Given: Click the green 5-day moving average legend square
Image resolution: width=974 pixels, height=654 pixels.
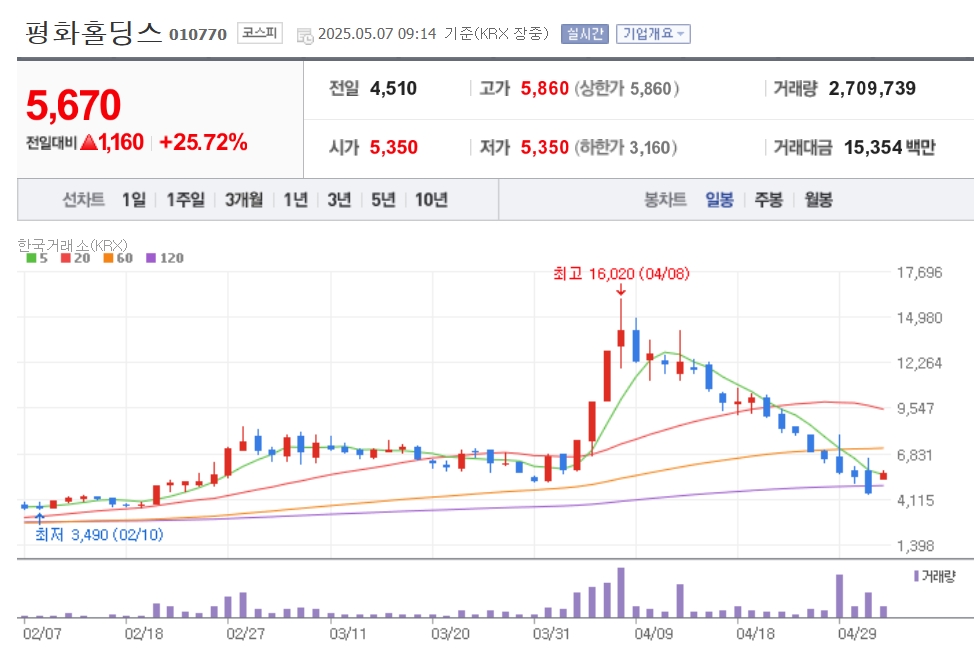Looking at the screenshot, I should (31, 258).
